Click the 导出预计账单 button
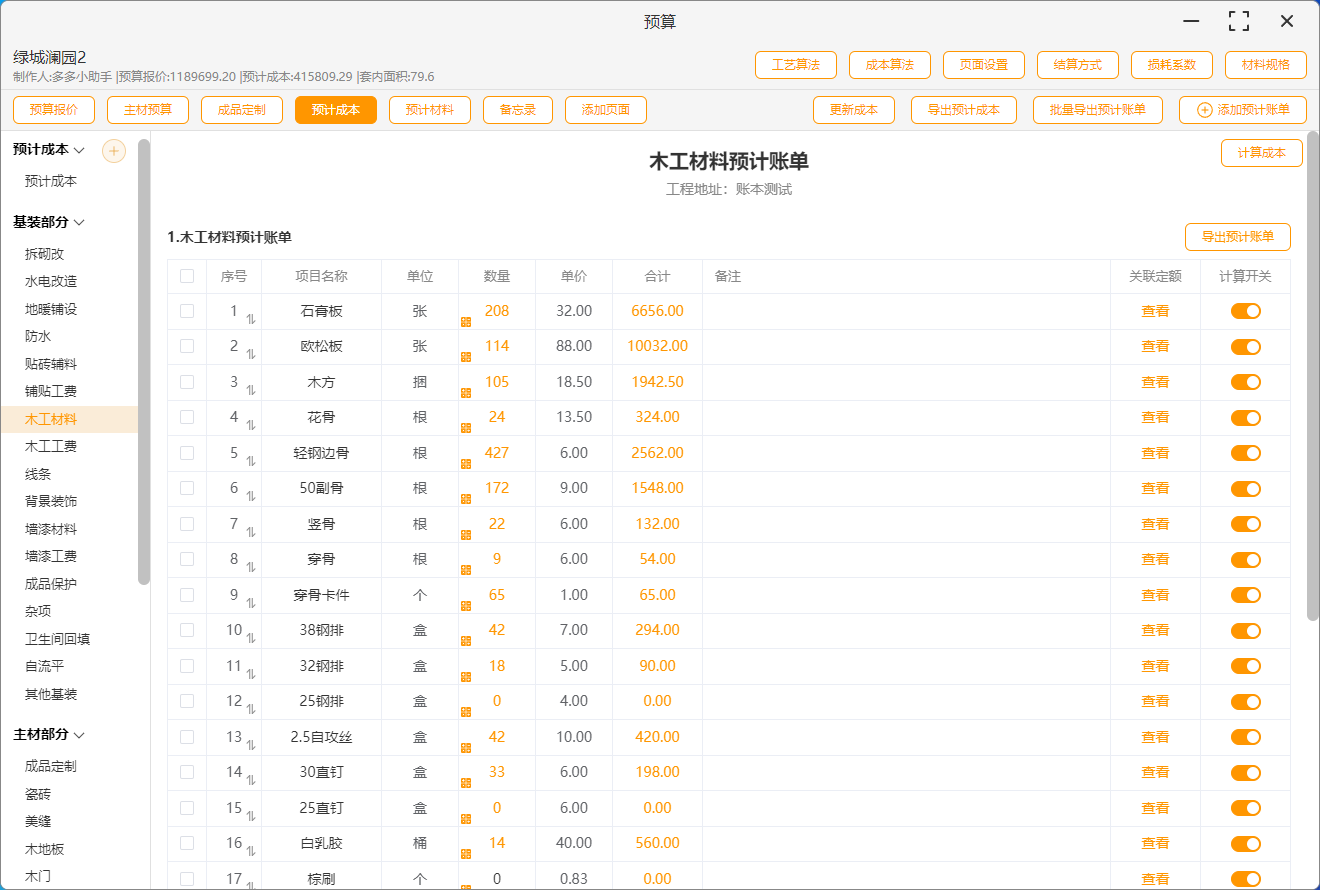This screenshot has width=1320, height=890. coord(1237,237)
